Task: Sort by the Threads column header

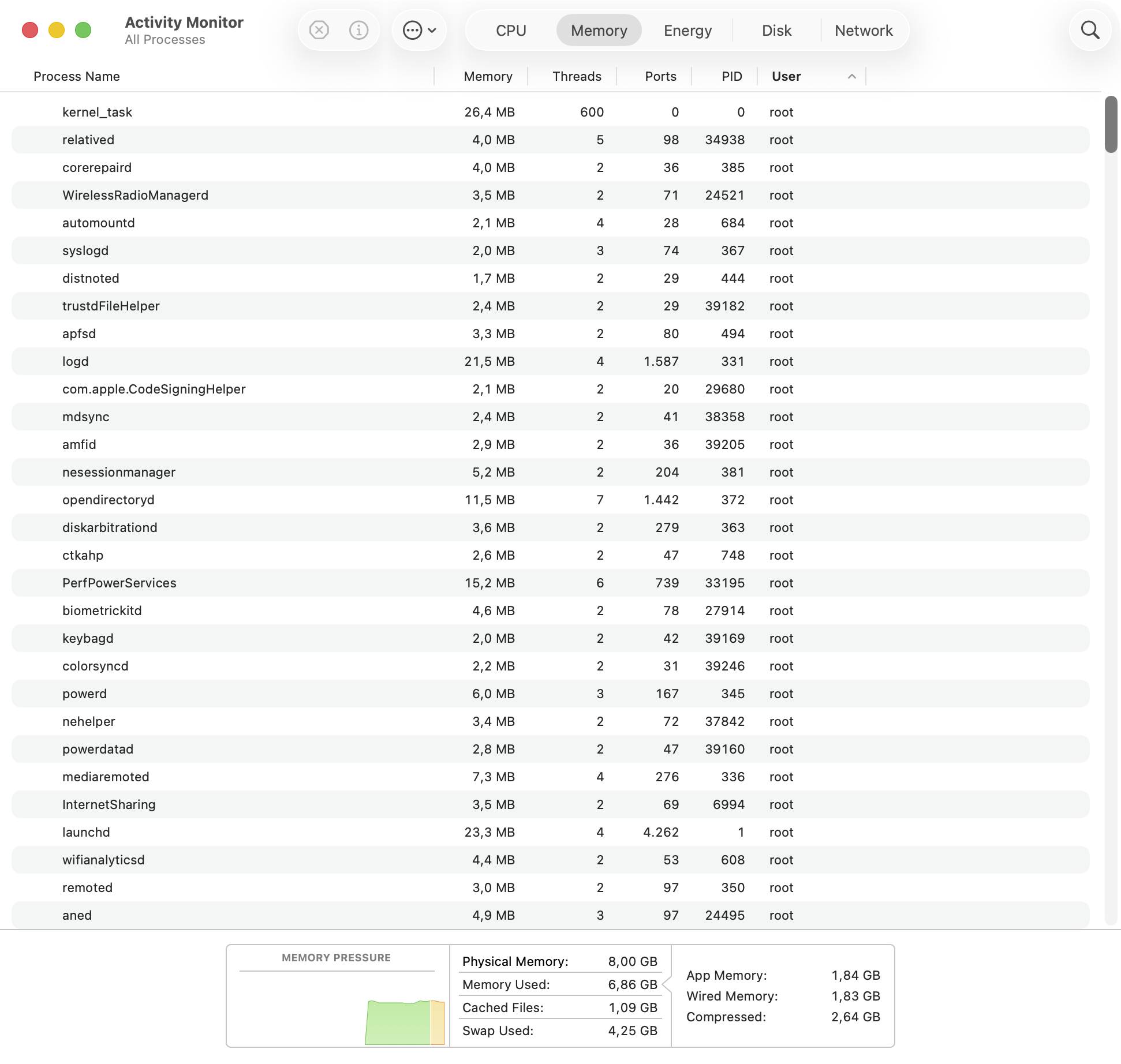Action: 576,77
